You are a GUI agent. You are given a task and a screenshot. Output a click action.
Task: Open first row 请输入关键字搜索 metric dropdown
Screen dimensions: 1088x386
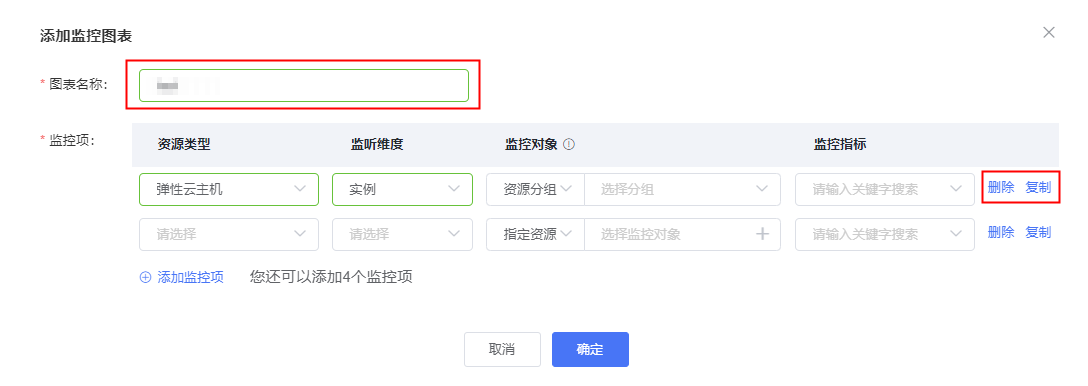tap(885, 190)
